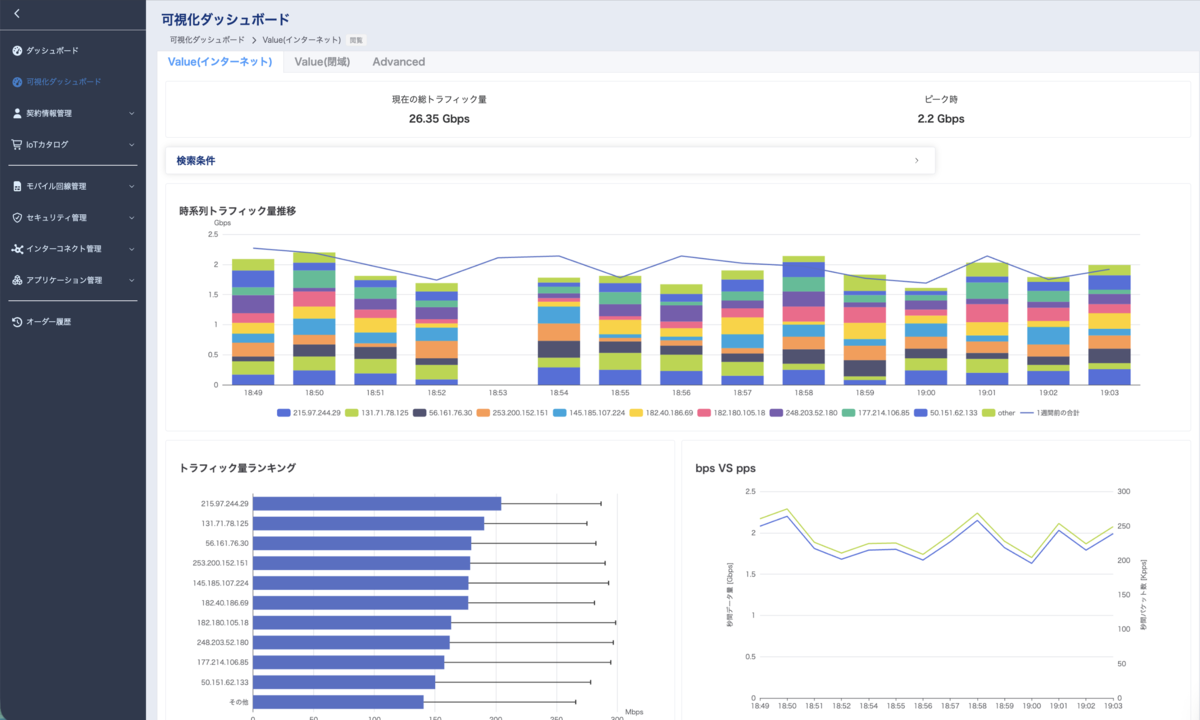This screenshot has width=1200, height=720.
Task: Click the 18:58 stacked bar in the time series chart
Action: click(x=803, y=321)
